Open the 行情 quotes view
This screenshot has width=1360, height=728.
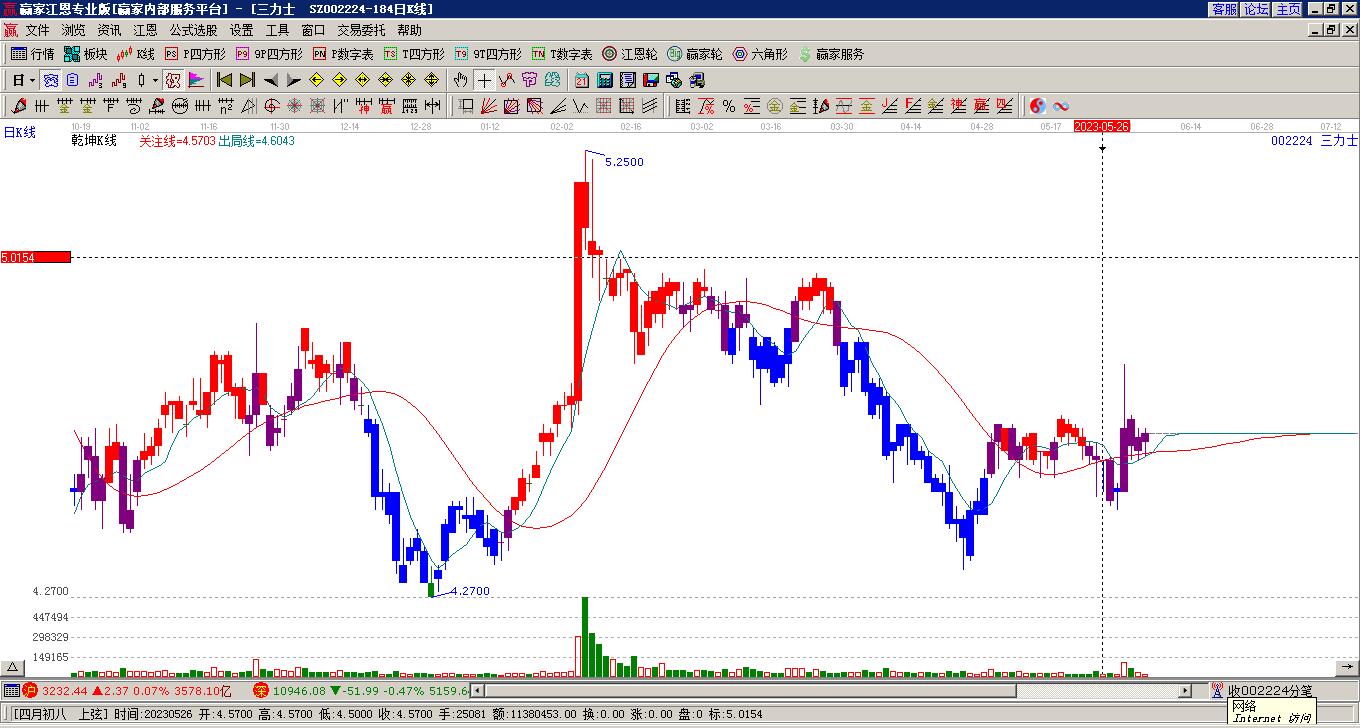pyautogui.click(x=32, y=54)
